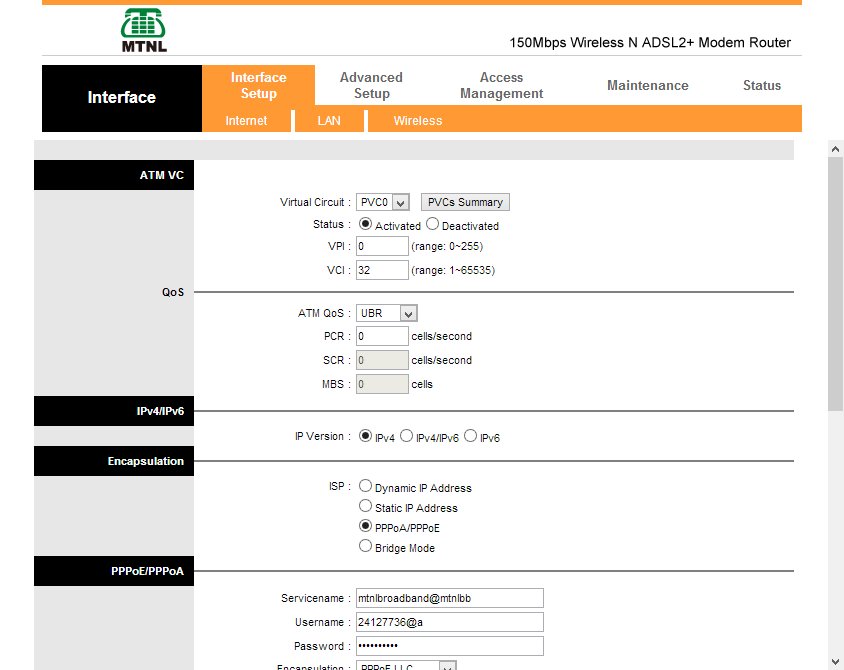Click the scrollbar up arrow
844x670 pixels.
835,149
